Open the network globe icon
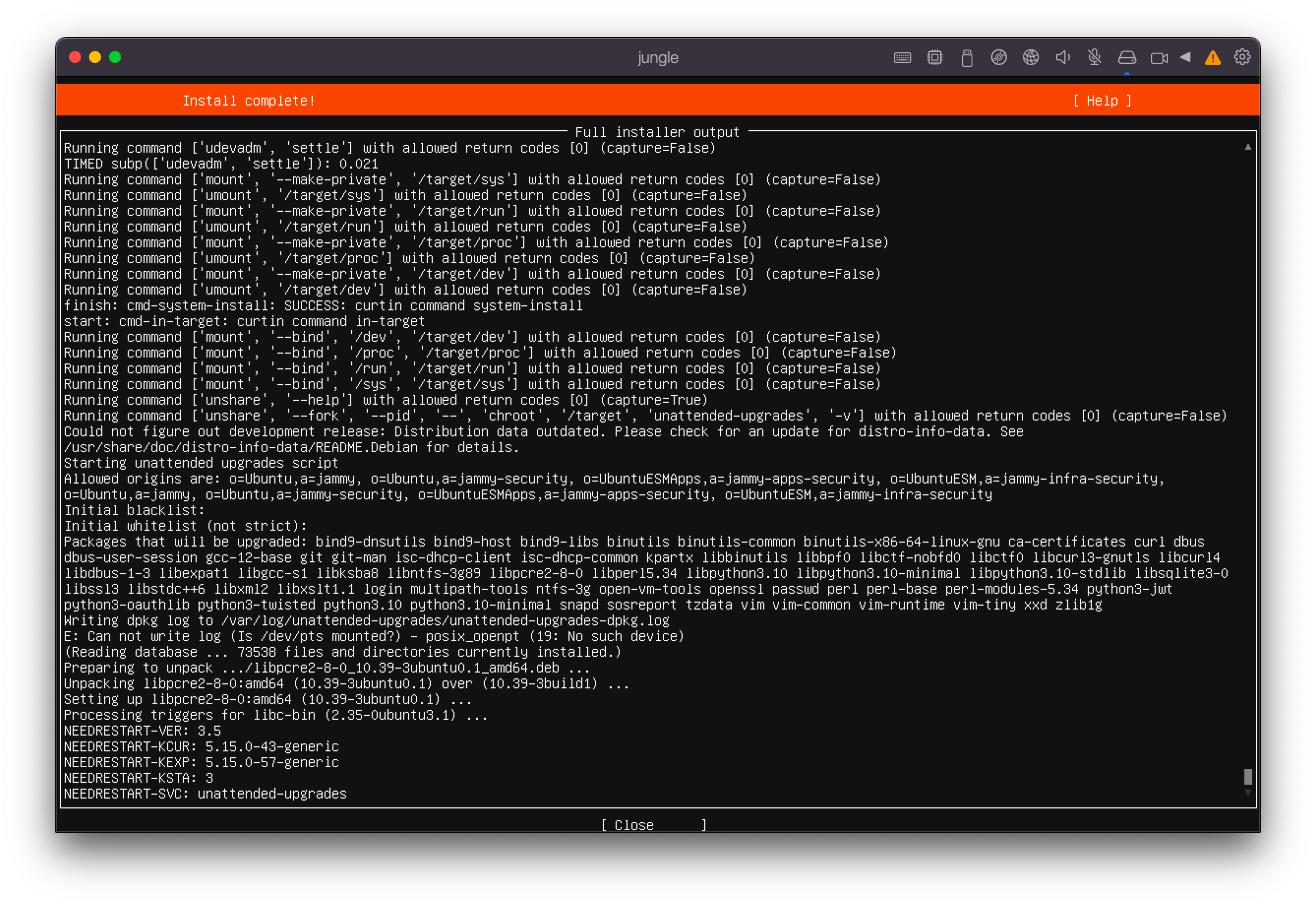 [x=1030, y=58]
